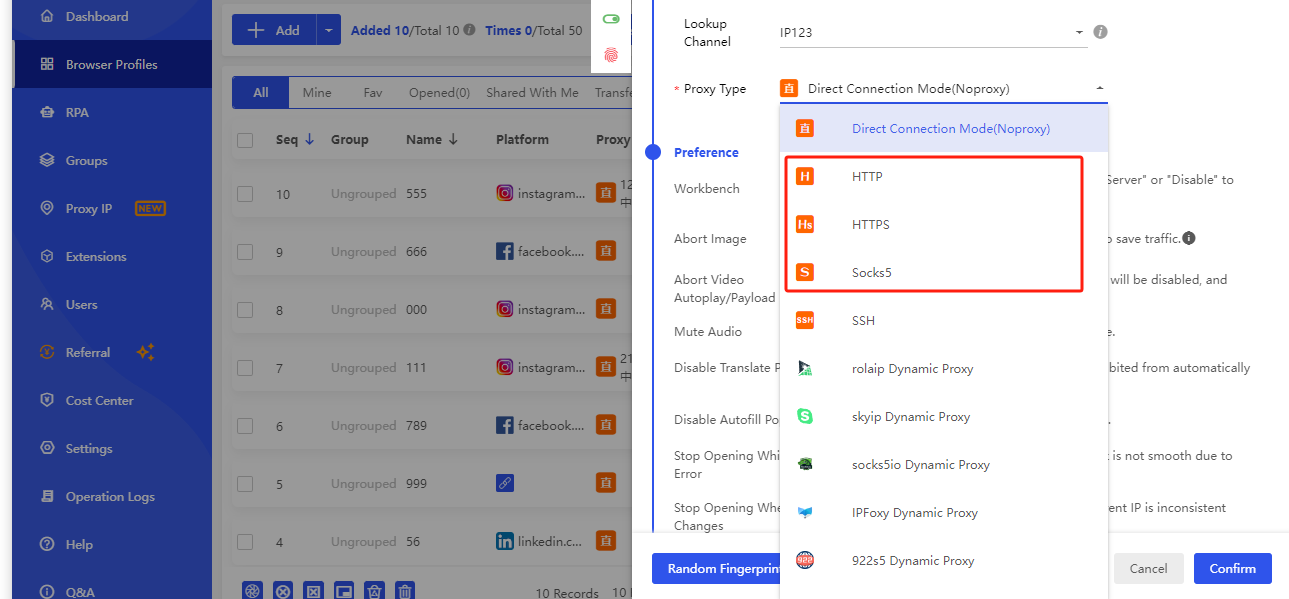1289x599 pixels.
Task: Check the box for profile 000 (Seq 8)
Action: coord(245,310)
